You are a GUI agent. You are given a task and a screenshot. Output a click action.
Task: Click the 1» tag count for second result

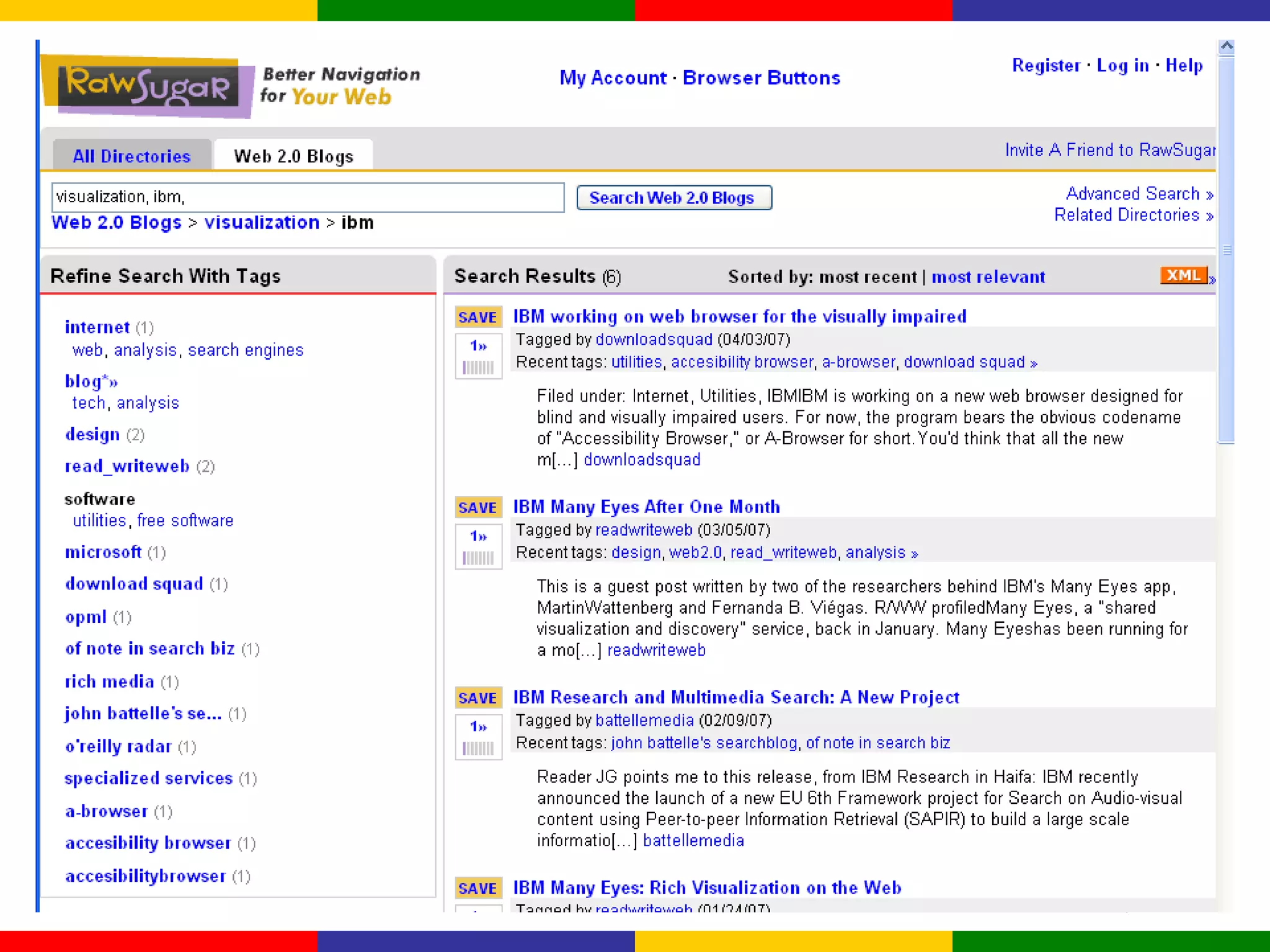tap(477, 536)
